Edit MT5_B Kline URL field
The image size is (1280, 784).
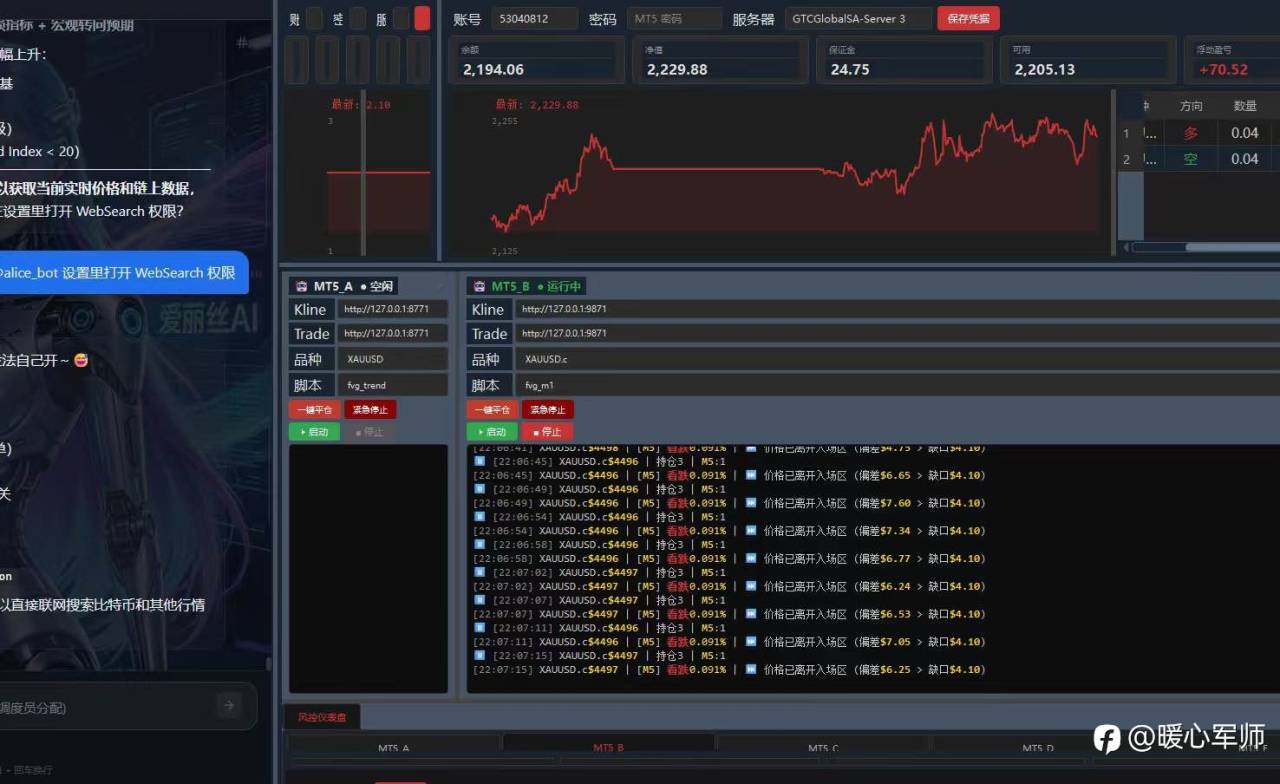pos(898,309)
